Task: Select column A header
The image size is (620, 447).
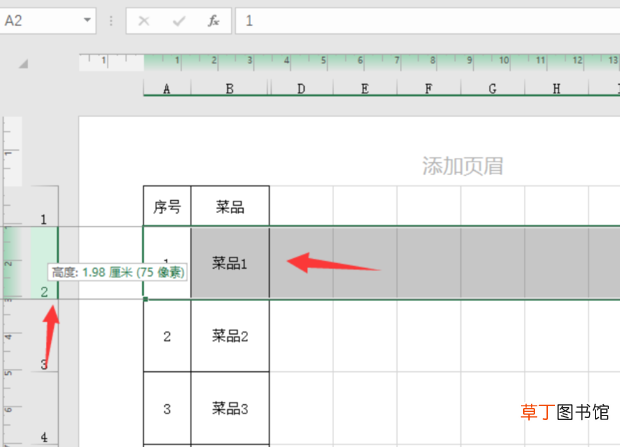Action: (x=167, y=88)
